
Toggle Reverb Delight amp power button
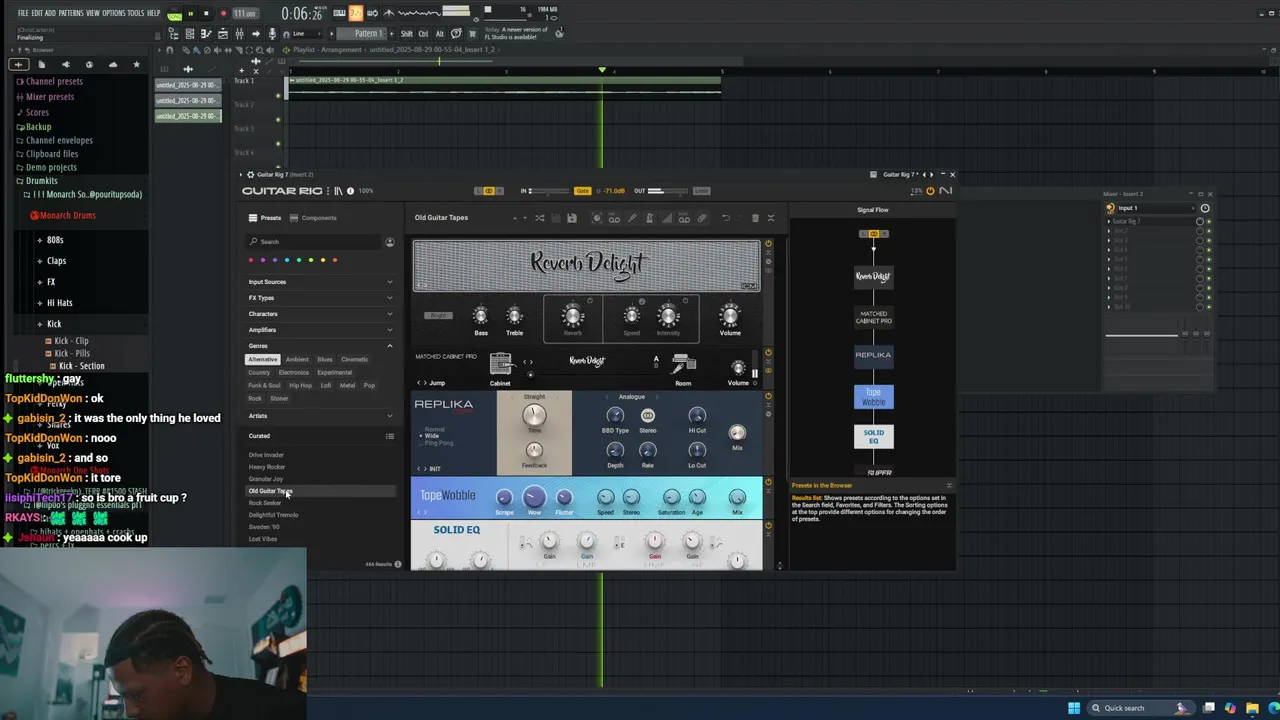768,244
